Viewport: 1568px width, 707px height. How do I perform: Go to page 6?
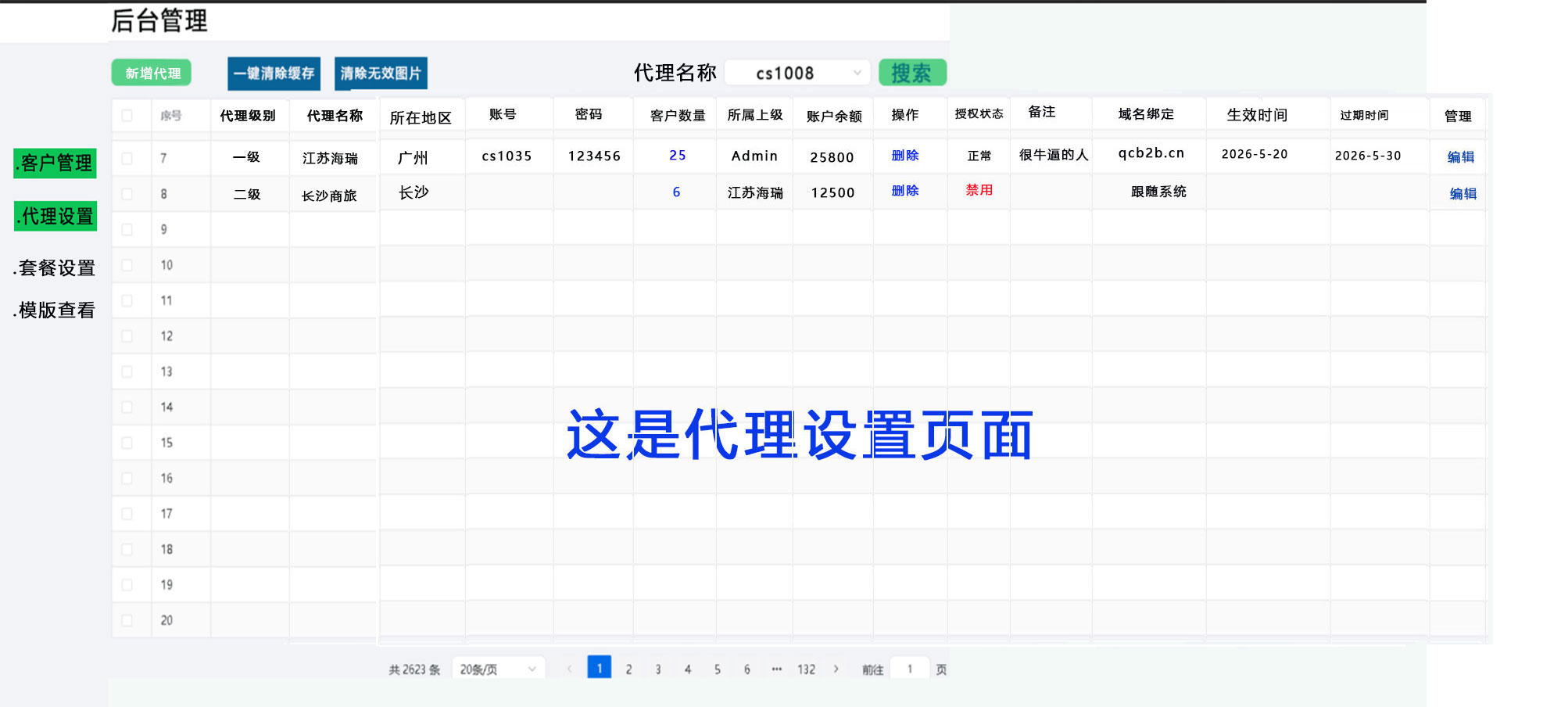click(747, 669)
